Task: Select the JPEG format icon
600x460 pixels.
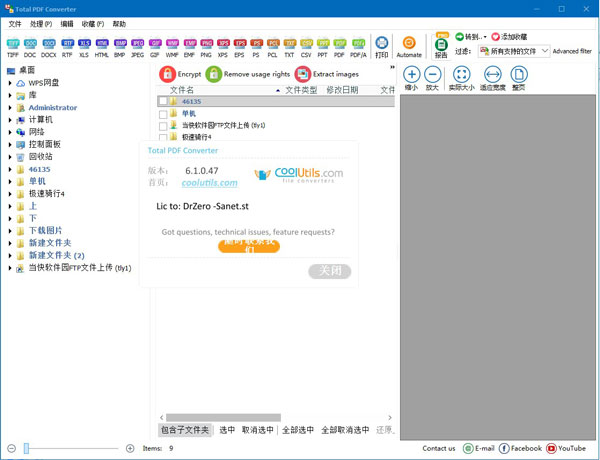Action: pos(137,47)
